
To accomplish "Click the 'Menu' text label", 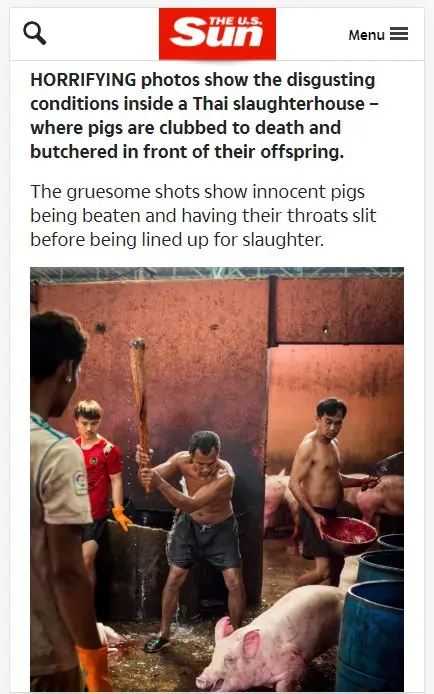I will 366,35.
